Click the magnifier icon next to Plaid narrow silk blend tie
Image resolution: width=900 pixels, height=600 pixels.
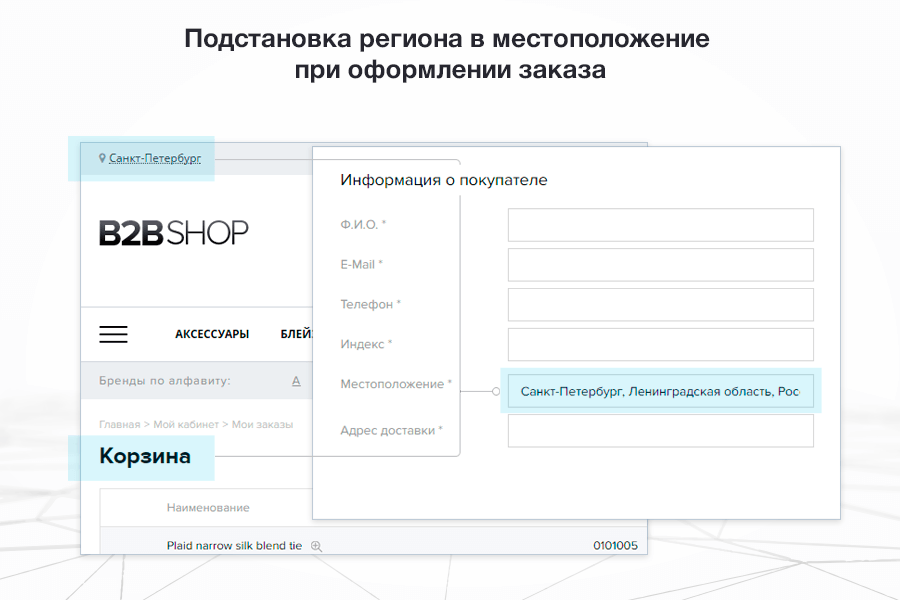318,546
